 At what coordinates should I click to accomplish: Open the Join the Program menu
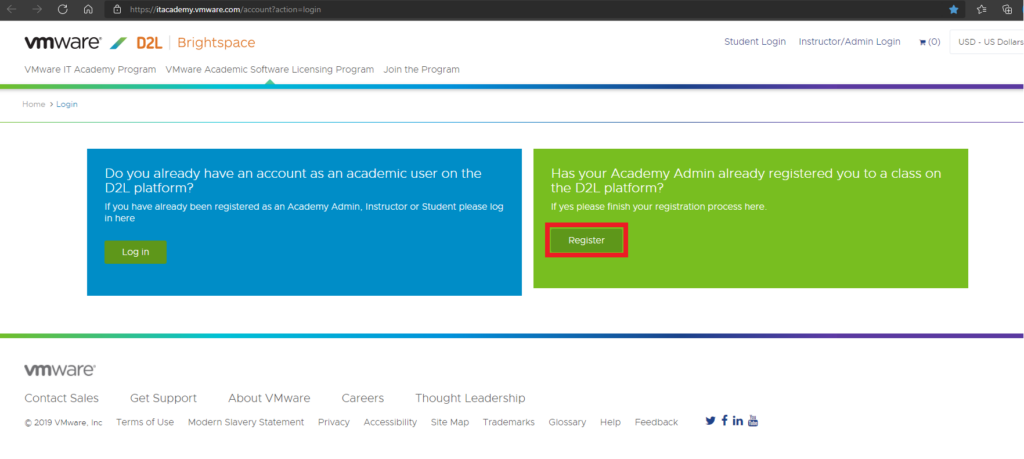coord(421,69)
